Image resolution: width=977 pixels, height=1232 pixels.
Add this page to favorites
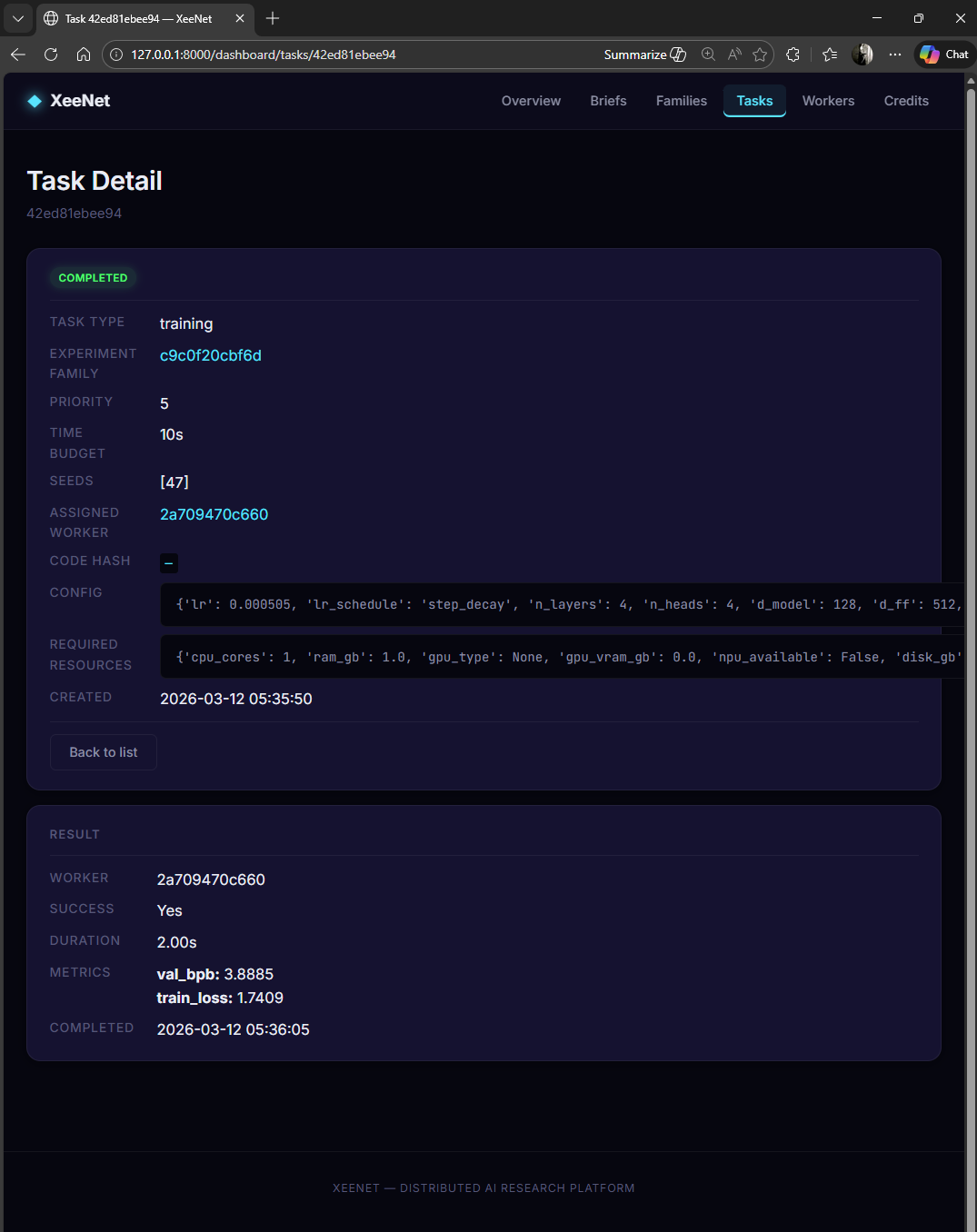pyautogui.click(x=761, y=55)
